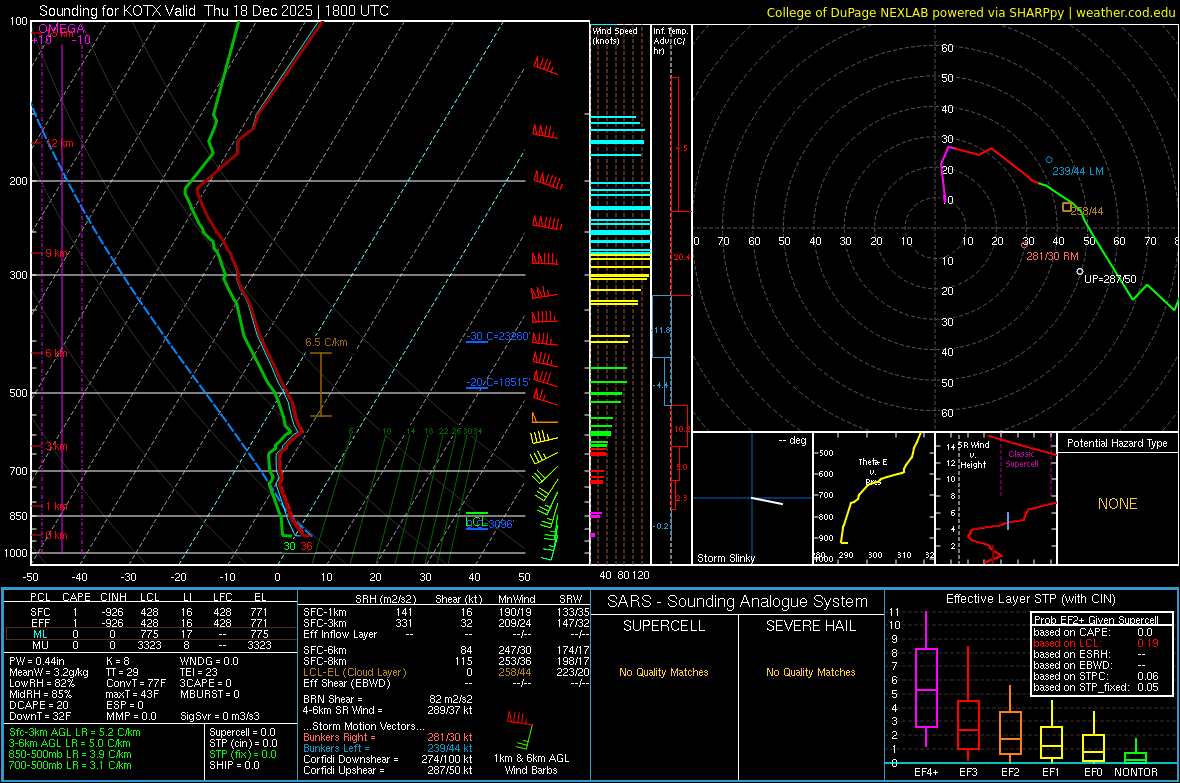The image size is (1180, 783).
Task: Click 'No Quality Matches' under SUPERCELL
Action: [x=664, y=672]
